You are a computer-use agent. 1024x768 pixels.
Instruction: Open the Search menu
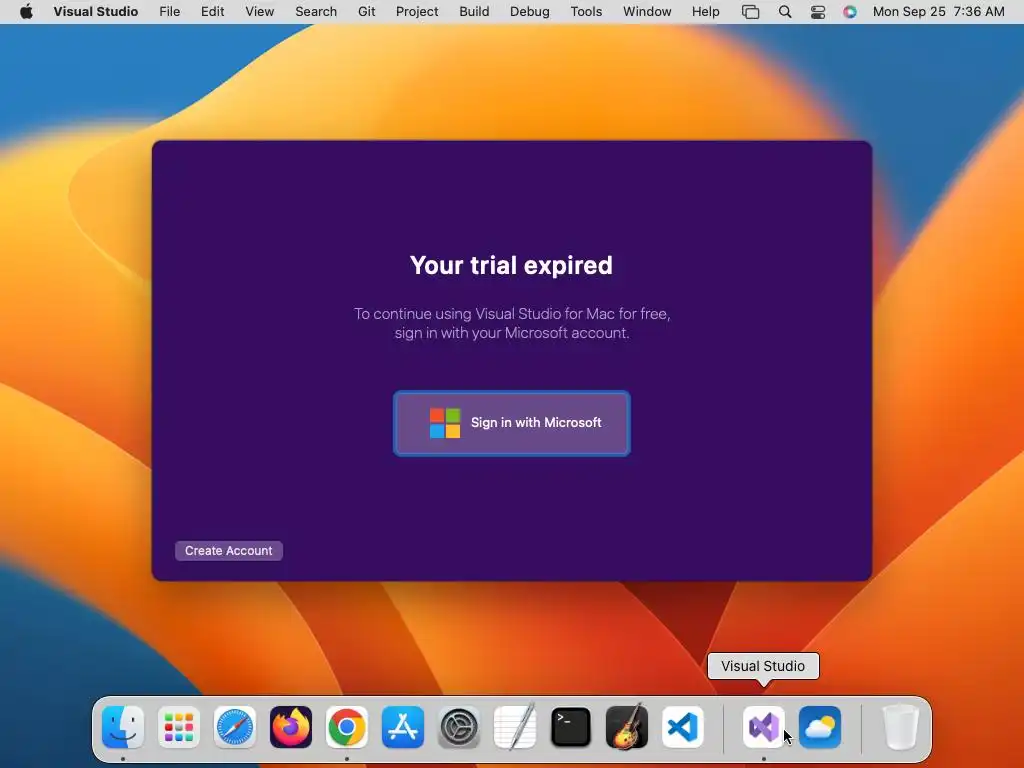coord(316,12)
